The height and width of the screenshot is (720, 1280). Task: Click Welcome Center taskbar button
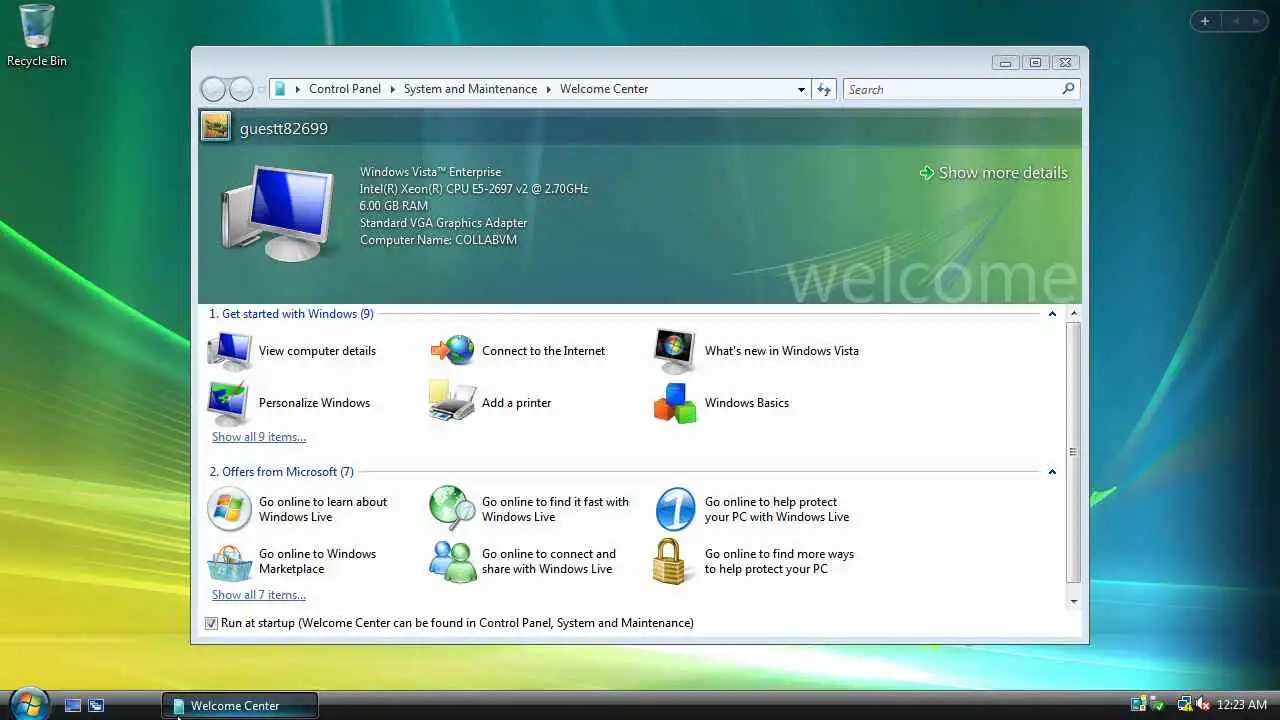tap(240, 705)
